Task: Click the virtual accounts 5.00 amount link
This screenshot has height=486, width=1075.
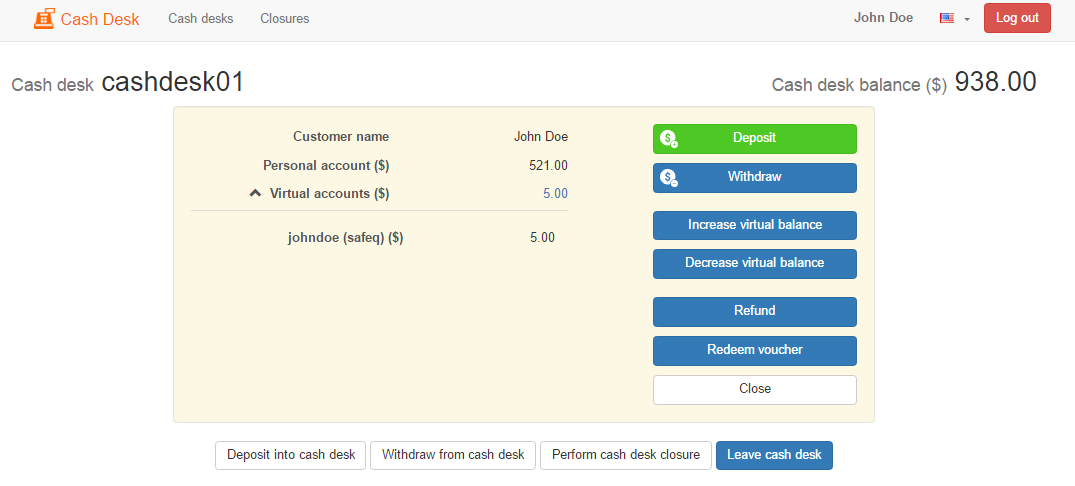Action: pyautogui.click(x=555, y=193)
